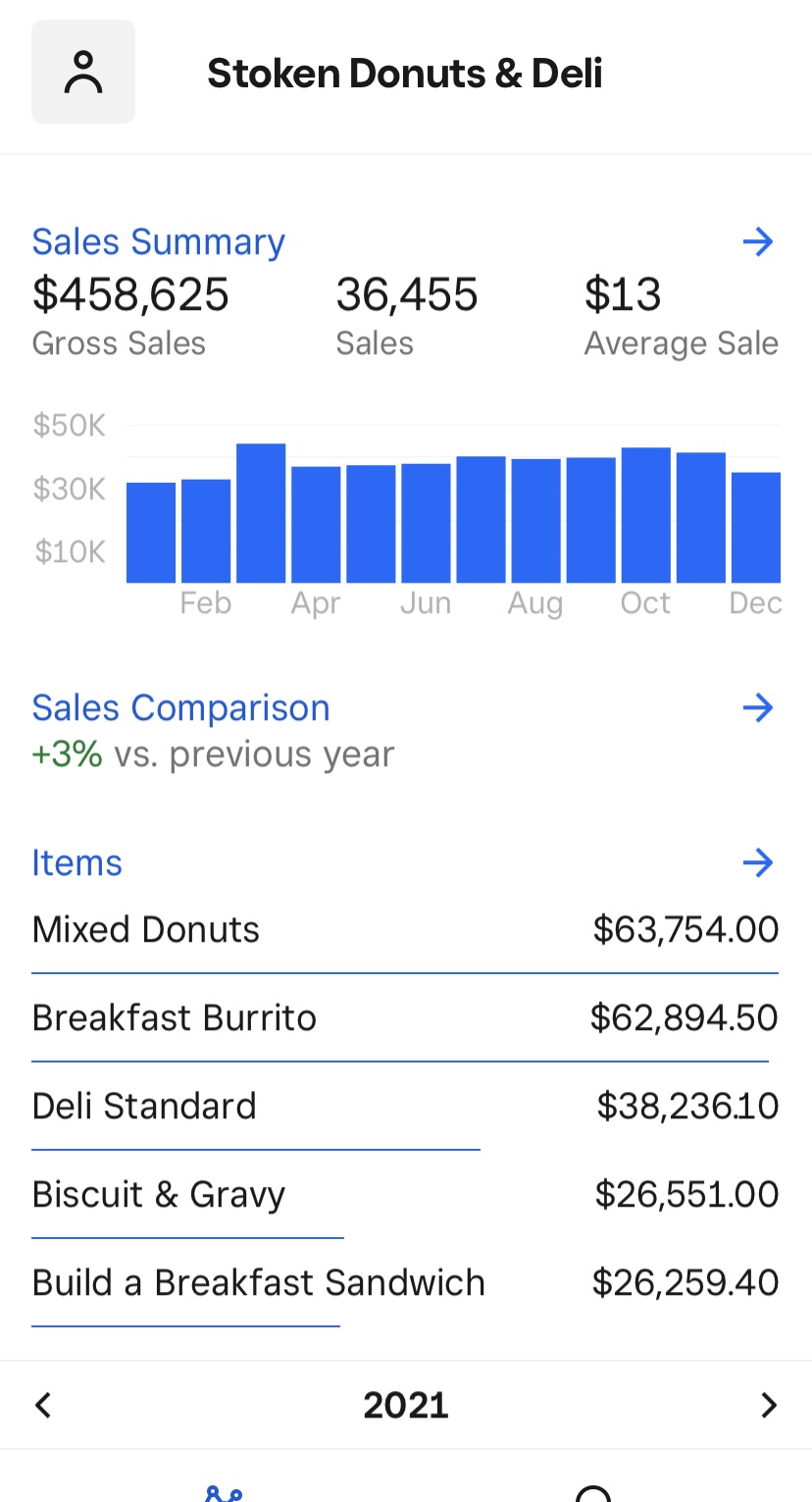Tap the Items section heading
812x1502 pixels.
click(x=76, y=862)
